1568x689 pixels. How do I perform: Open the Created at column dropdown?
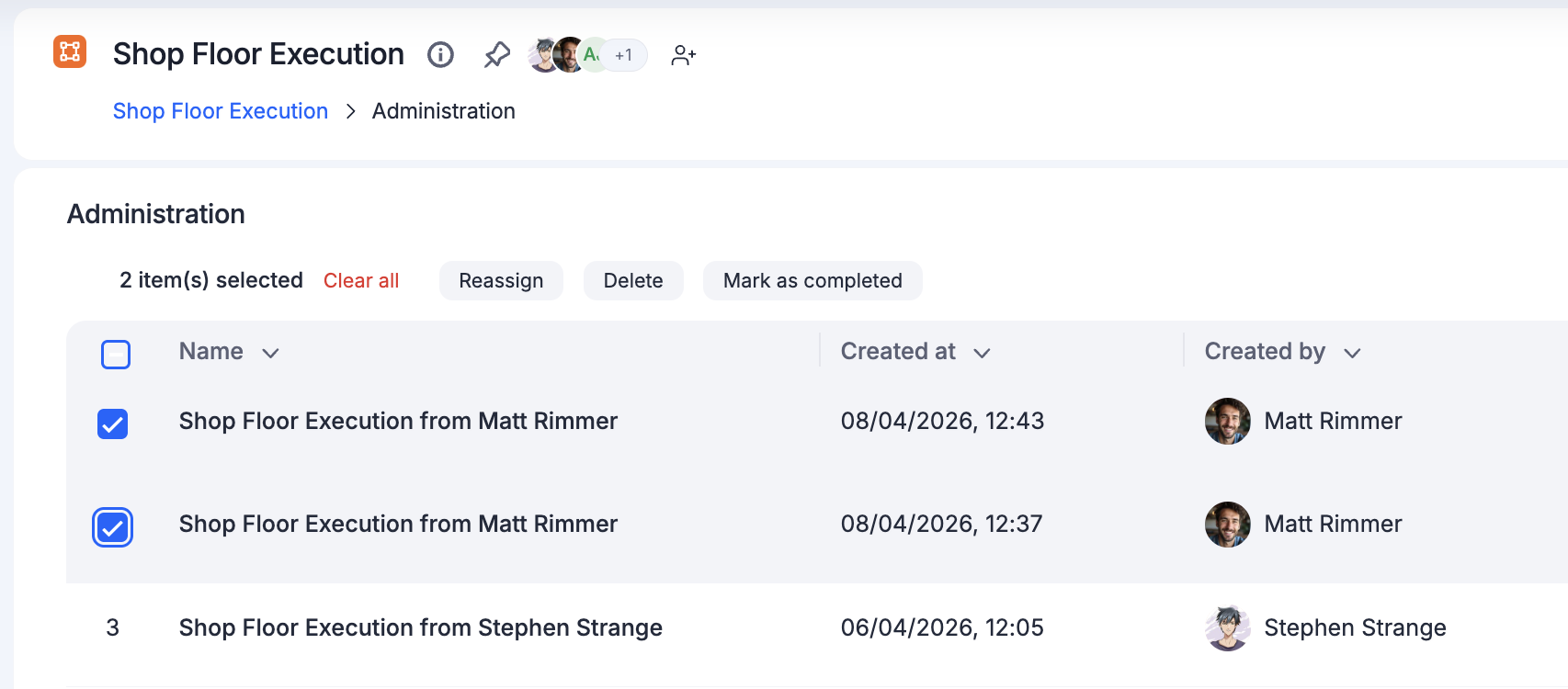click(x=982, y=353)
